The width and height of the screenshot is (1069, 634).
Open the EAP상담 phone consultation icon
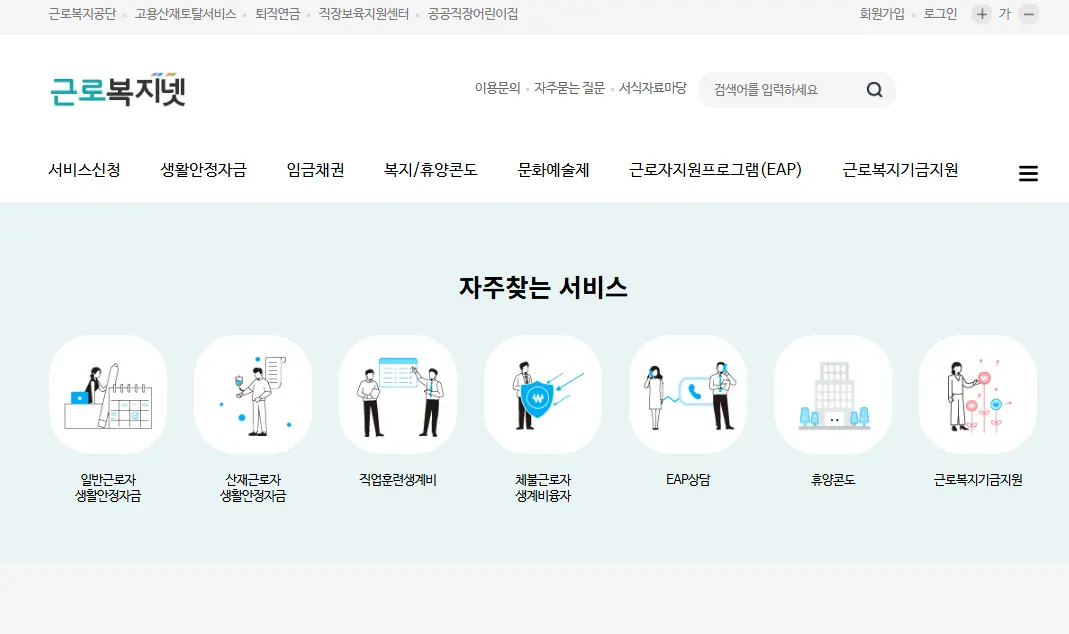pos(688,394)
